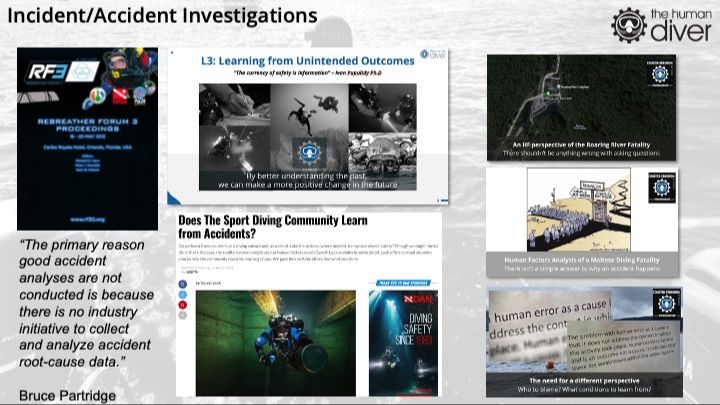Click the mask emblem in the L3 slide collage

coord(309,153)
